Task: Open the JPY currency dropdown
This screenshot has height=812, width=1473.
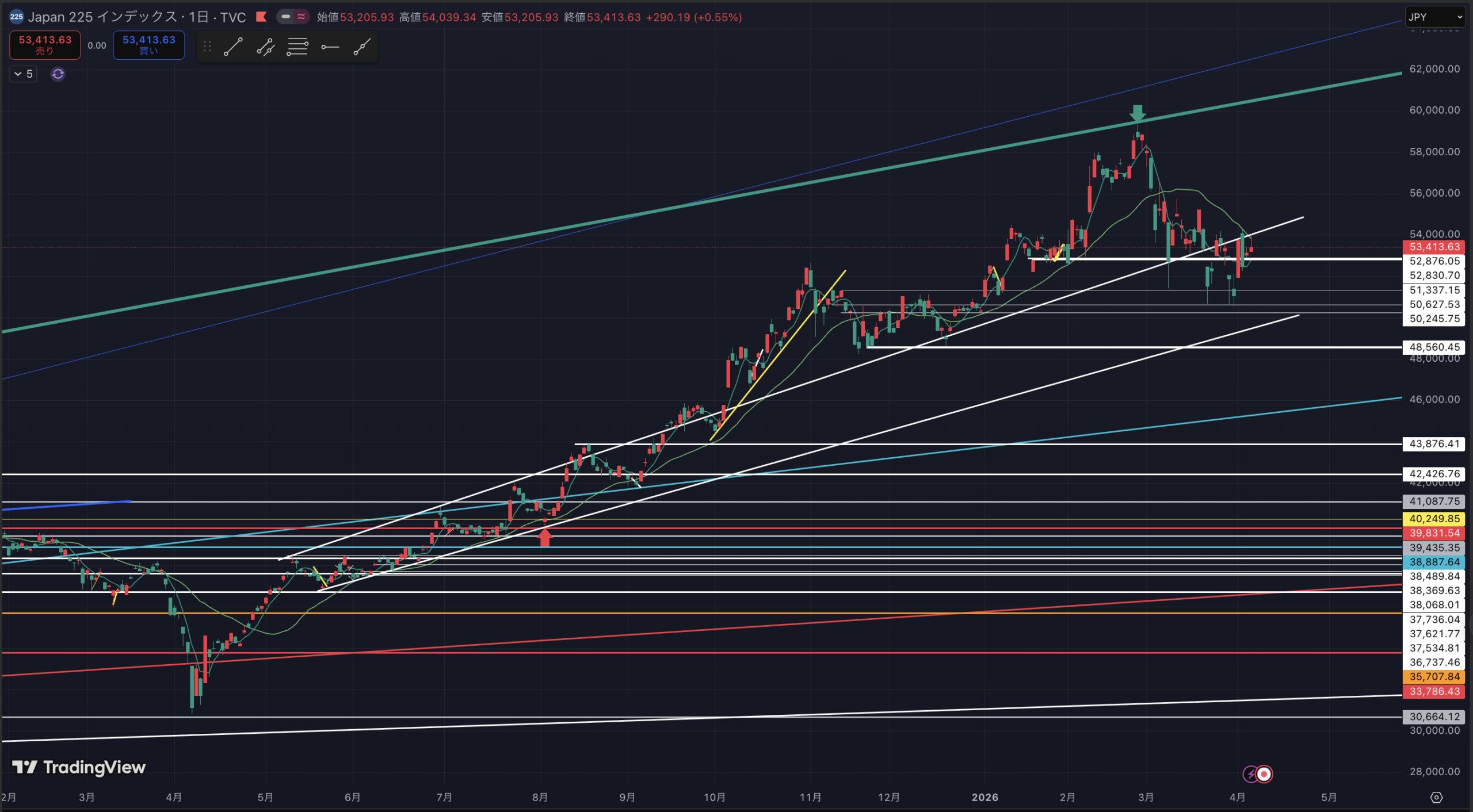Action: click(x=1434, y=17)
